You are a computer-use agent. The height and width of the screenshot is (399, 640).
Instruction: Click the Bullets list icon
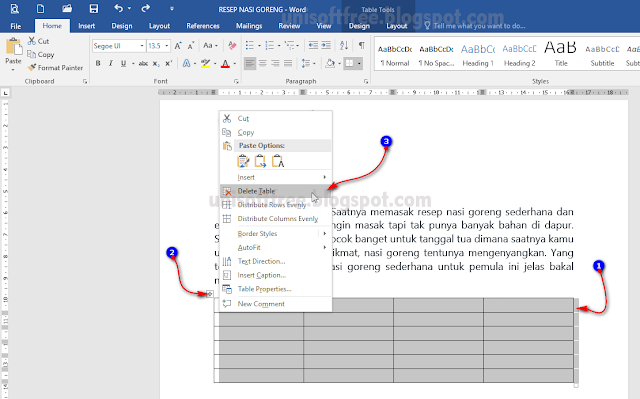249,45
